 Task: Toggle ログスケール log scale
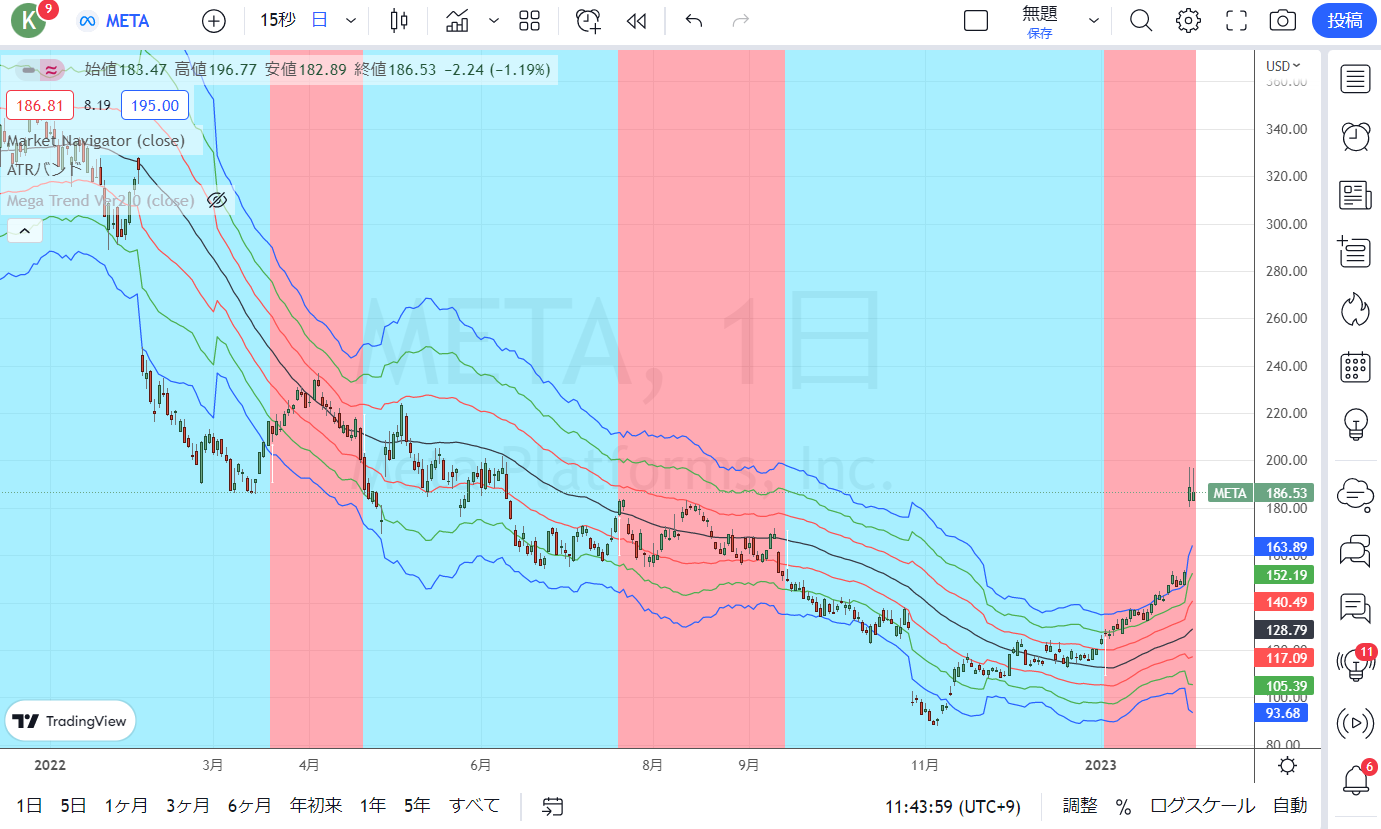tap(1203, 806)
